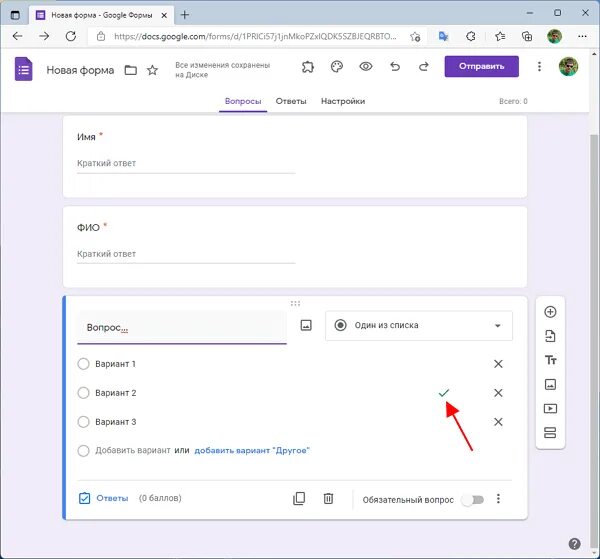Open the Google Forms home icon
Screen dimensions: 600x559
[x=23, y=69]
